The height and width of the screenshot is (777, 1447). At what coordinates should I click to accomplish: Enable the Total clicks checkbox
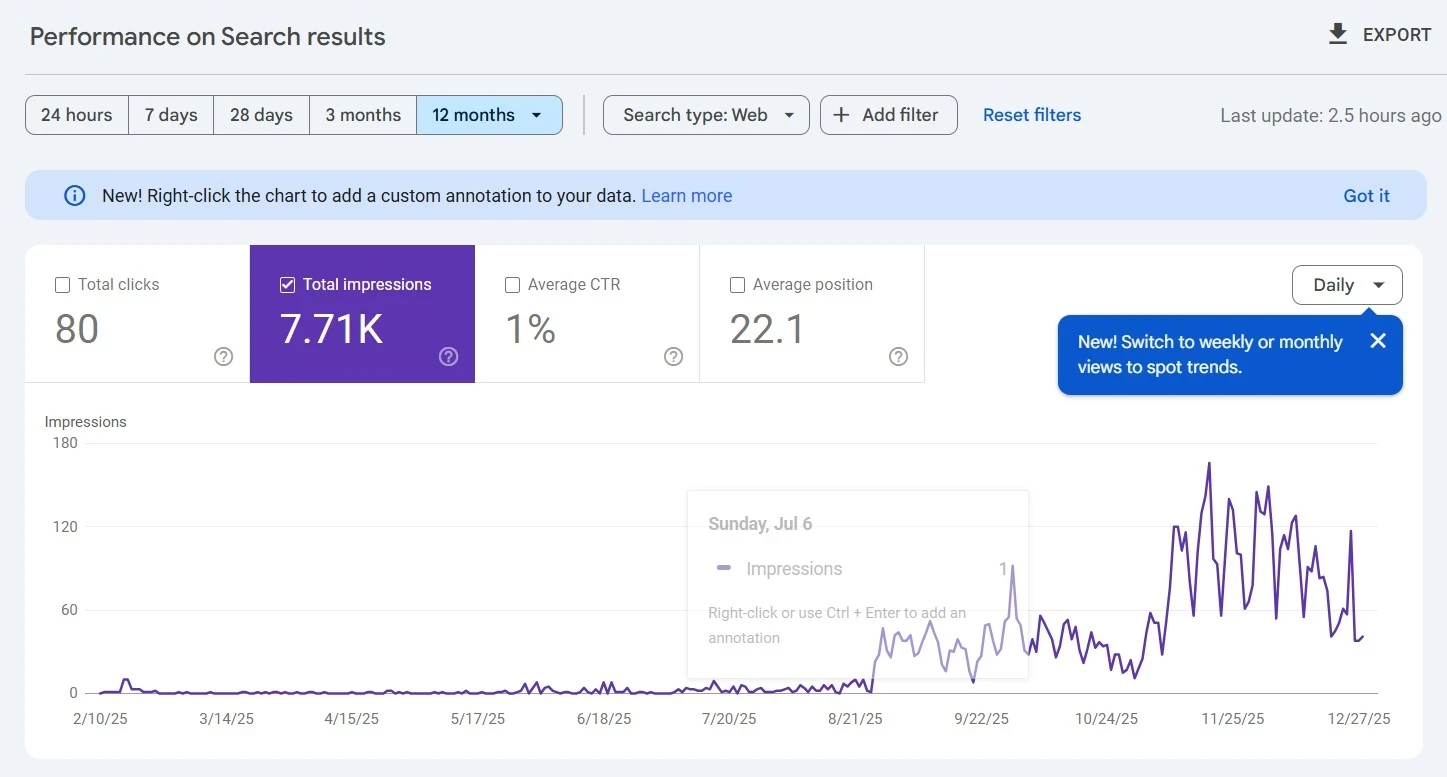click(62, 285)
